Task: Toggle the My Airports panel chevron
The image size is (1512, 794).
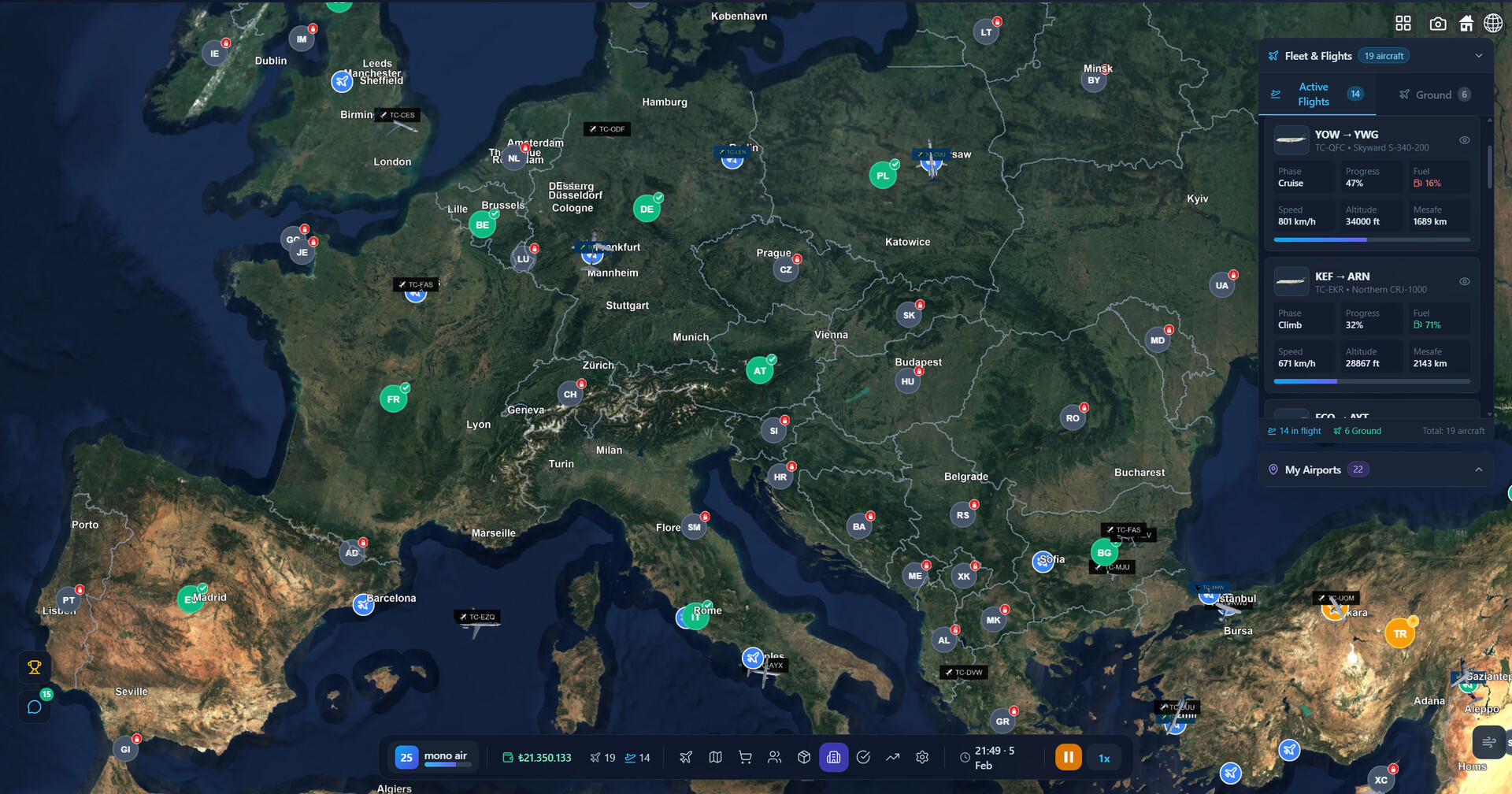Action: coord(1478,469)
